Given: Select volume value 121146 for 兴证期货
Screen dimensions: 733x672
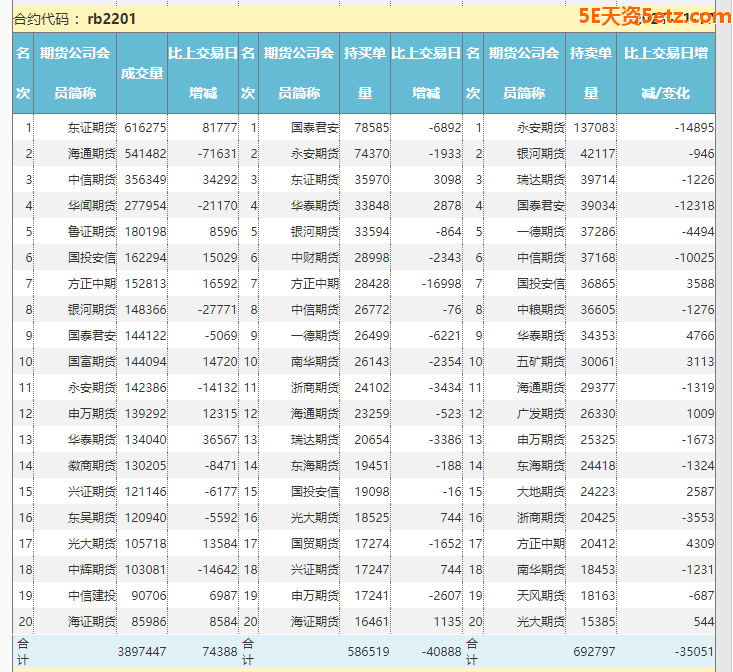Looking at the screenshot, I should [145, 492].
